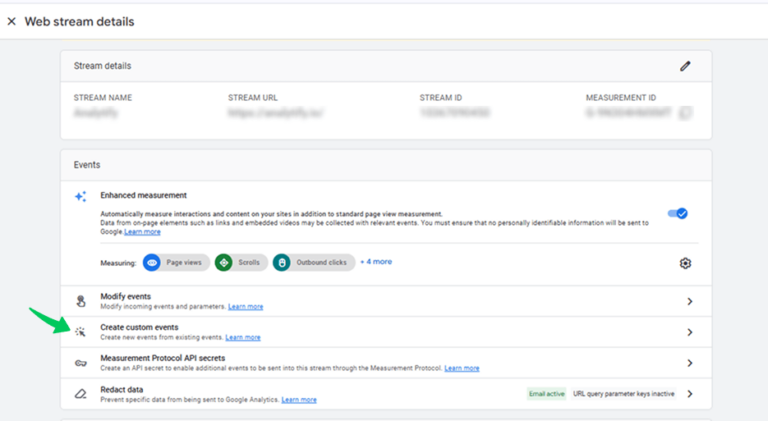
Task: Click the pencil edit icon in Stream details
Action: pyautogui.click(x=685, y=66)
